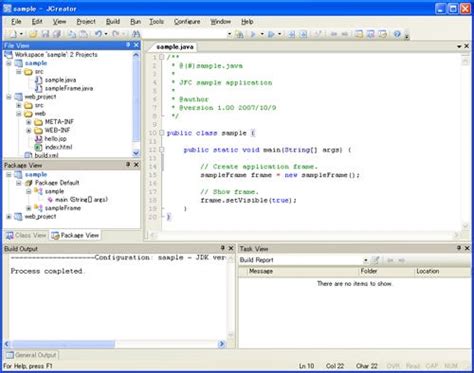
Task: Open the Edit menu
Action: click(37, 22)
